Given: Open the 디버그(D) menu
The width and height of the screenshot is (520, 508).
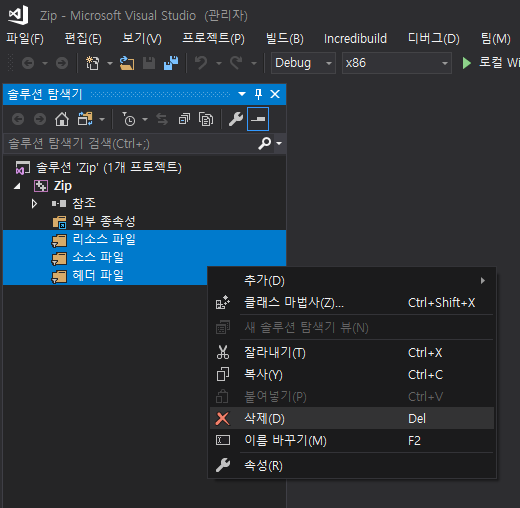Looking at the screenshot, I should 434,39.
